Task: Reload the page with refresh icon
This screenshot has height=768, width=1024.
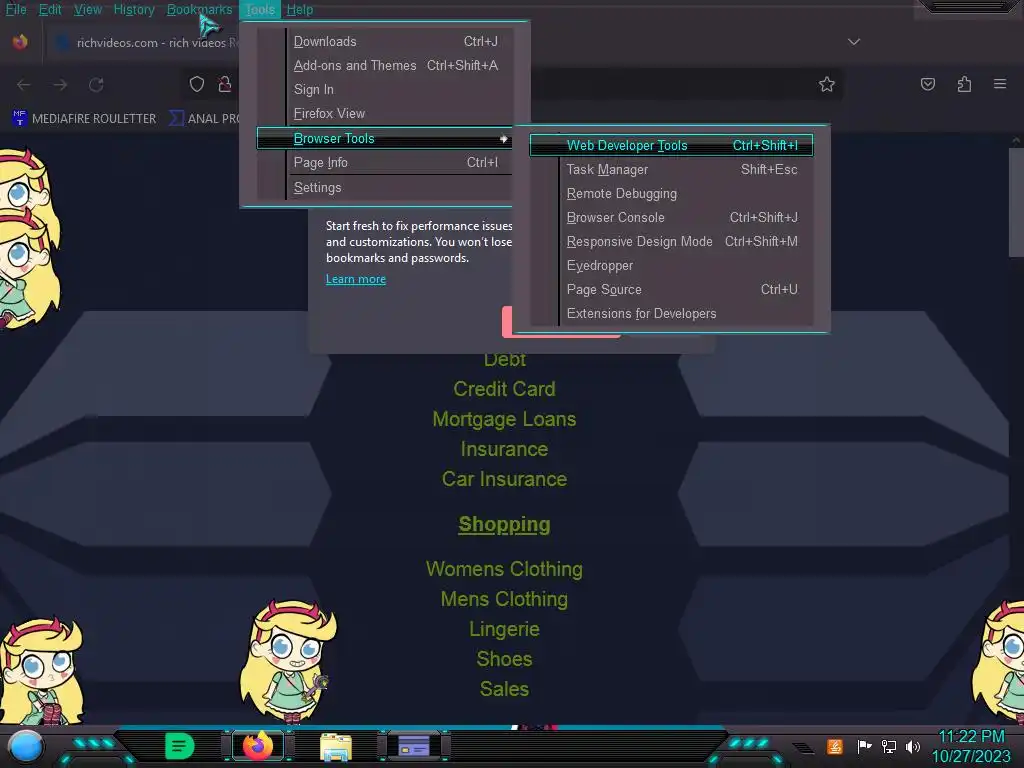Action: click(x=97, y=85)
